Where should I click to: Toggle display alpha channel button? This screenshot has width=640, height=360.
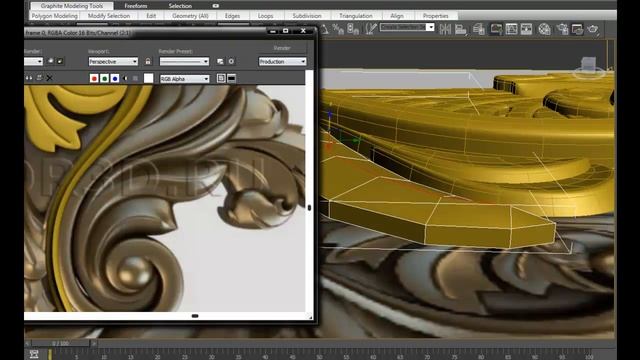pyautogui.click(x=125, y=78)
